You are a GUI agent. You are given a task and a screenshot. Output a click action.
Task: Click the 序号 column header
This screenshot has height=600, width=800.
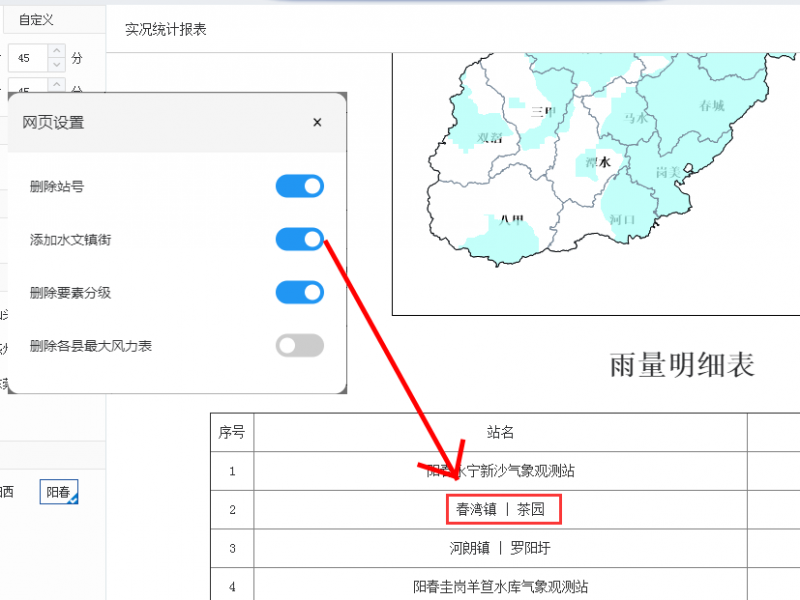click(x=232, y=432)
